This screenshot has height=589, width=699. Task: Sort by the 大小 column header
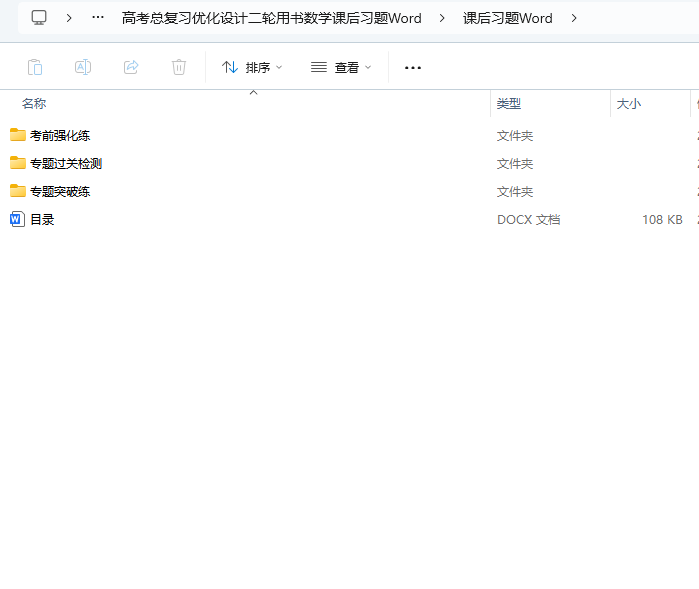coord(629,104)
